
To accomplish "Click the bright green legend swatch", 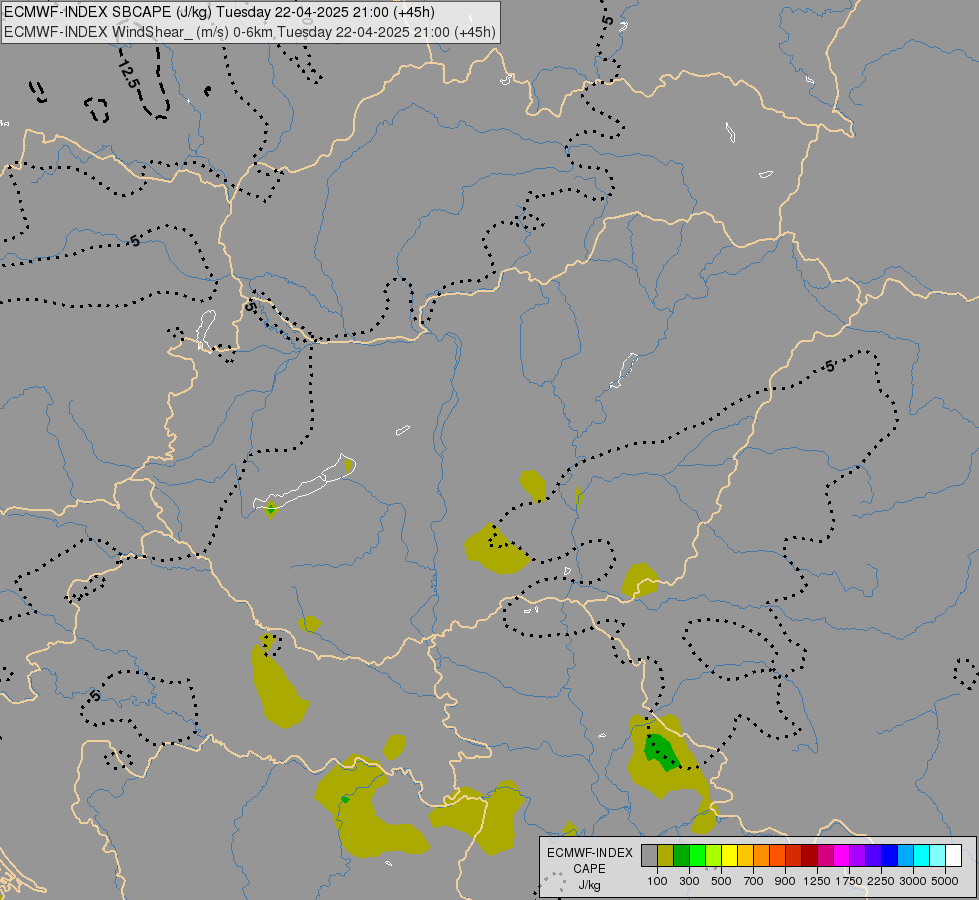I will [697, 856].
